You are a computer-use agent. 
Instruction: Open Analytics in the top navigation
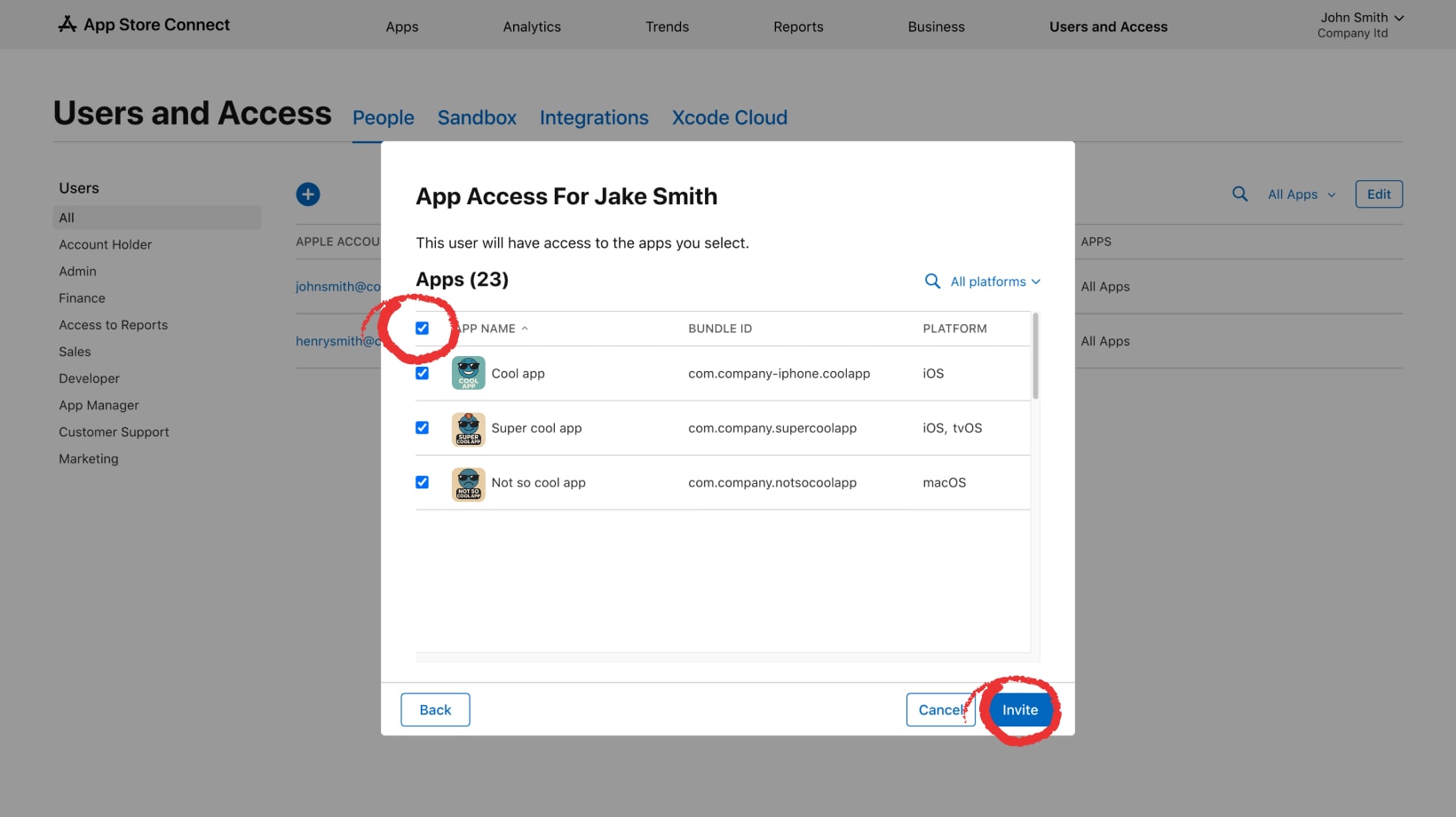point(532,27)
